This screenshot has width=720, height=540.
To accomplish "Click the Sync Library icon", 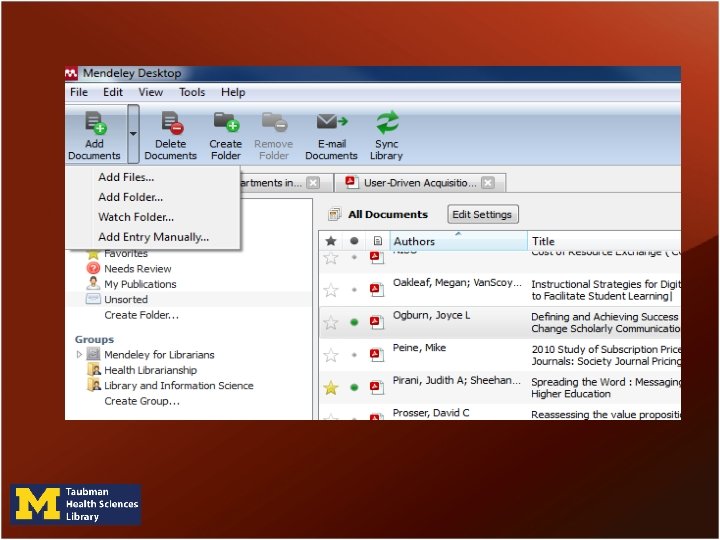I will (387, 122).
